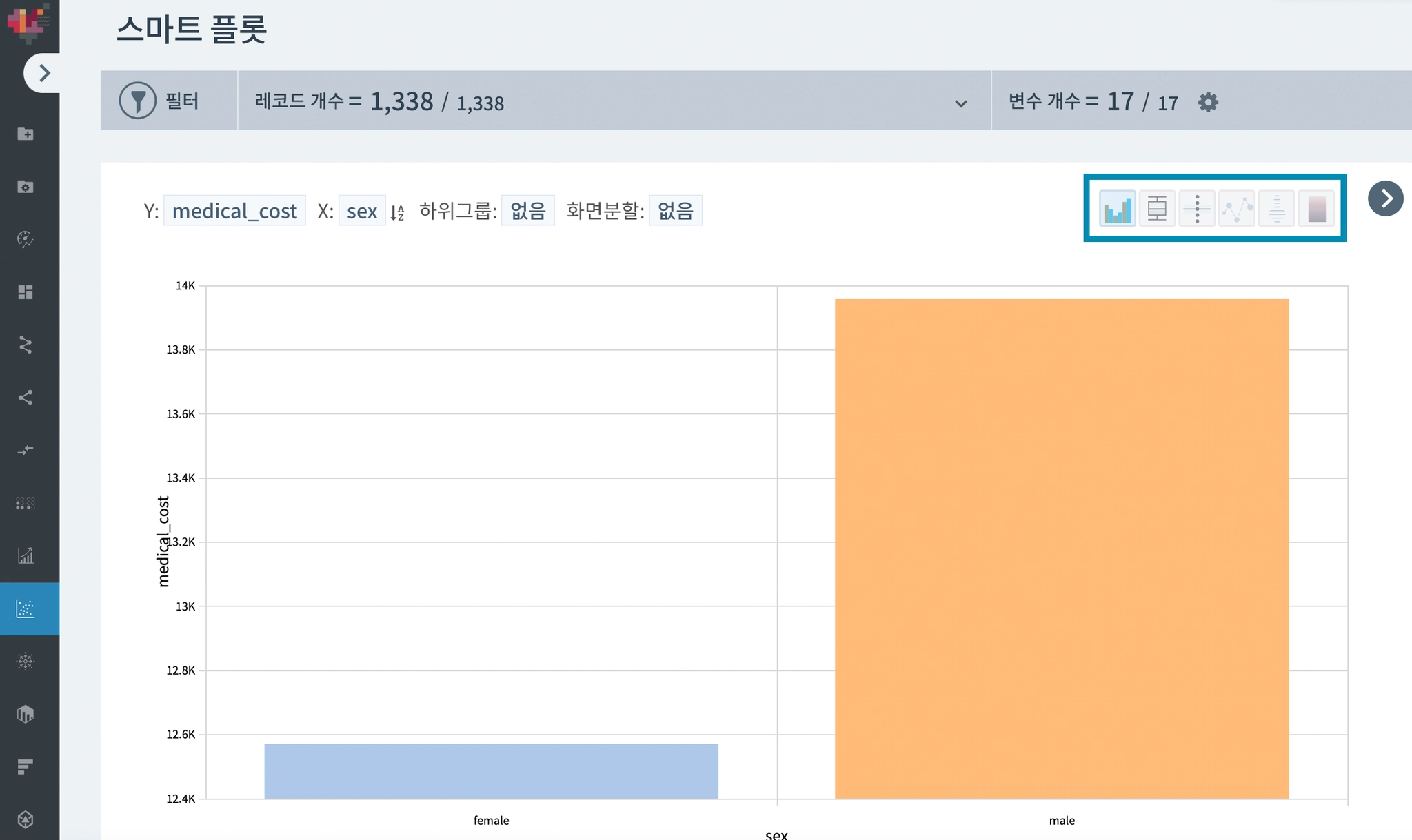Expand the left sidebar with arrow button
The width and height of the screenshot is (1412, 840).
44,73
